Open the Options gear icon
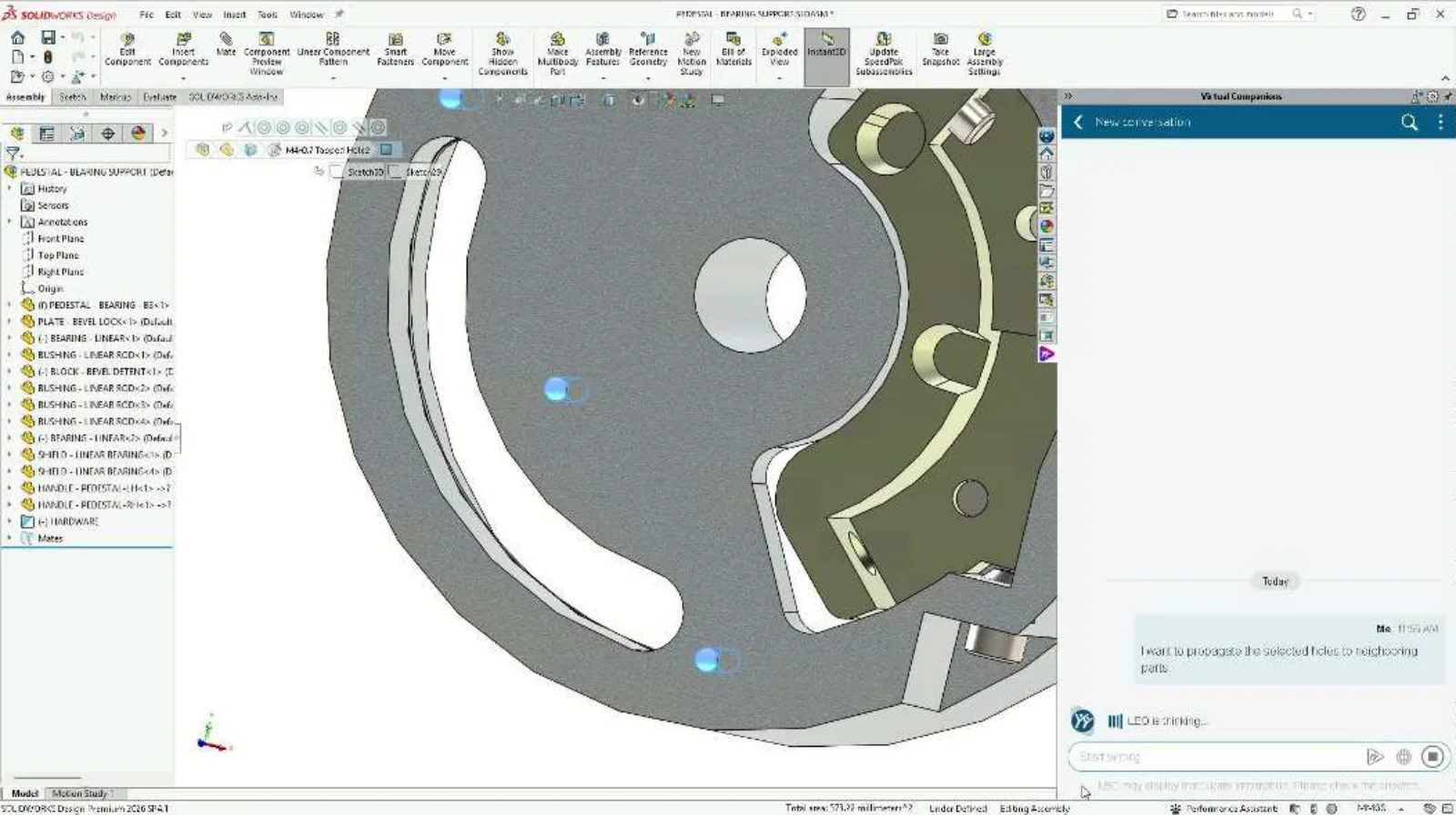This screenshot has width=1456, height=815. pyautogui.click(x=47, y=76)
